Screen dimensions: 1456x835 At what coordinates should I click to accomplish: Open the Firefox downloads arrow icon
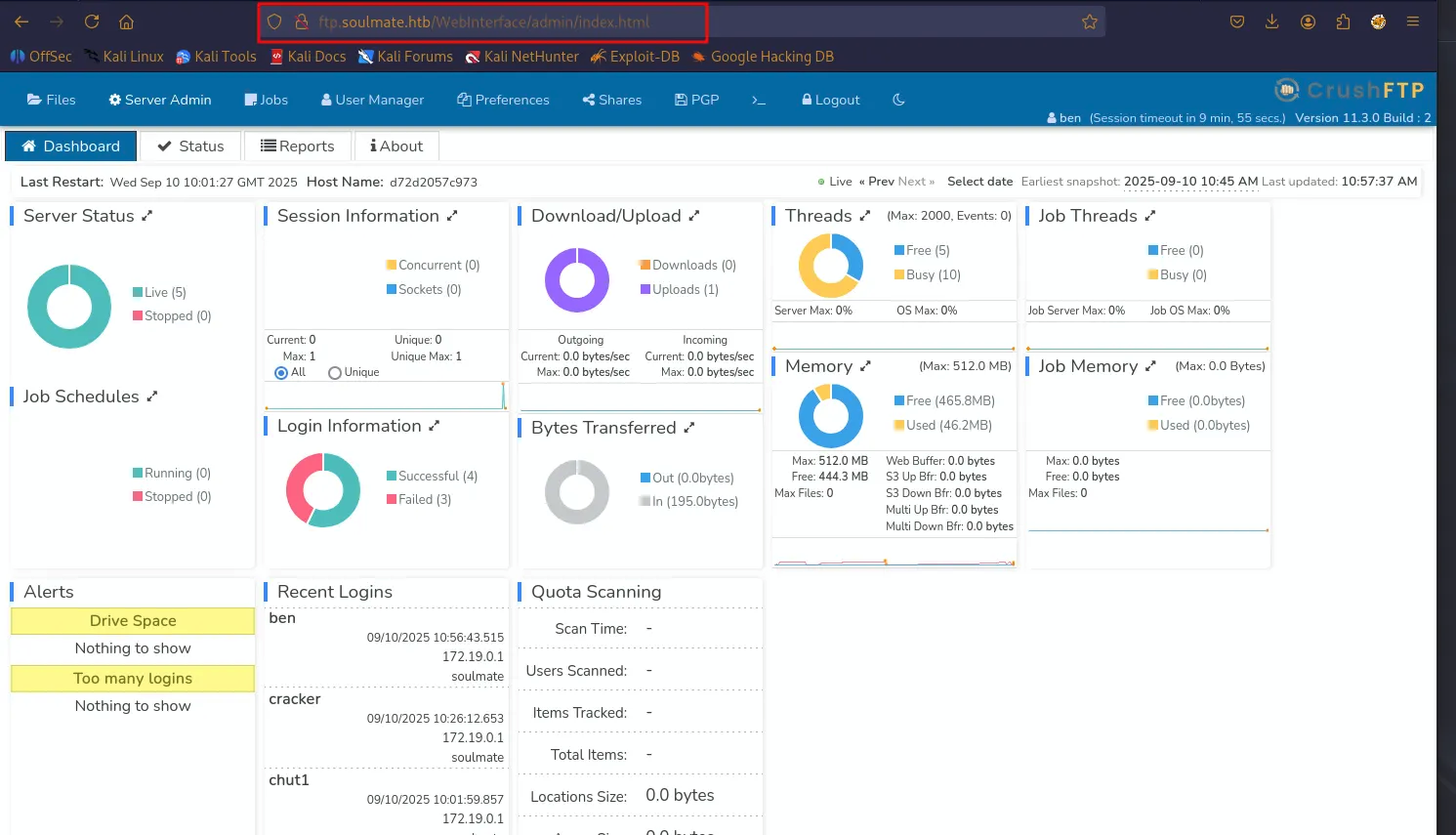click(x=1271, y=21)
